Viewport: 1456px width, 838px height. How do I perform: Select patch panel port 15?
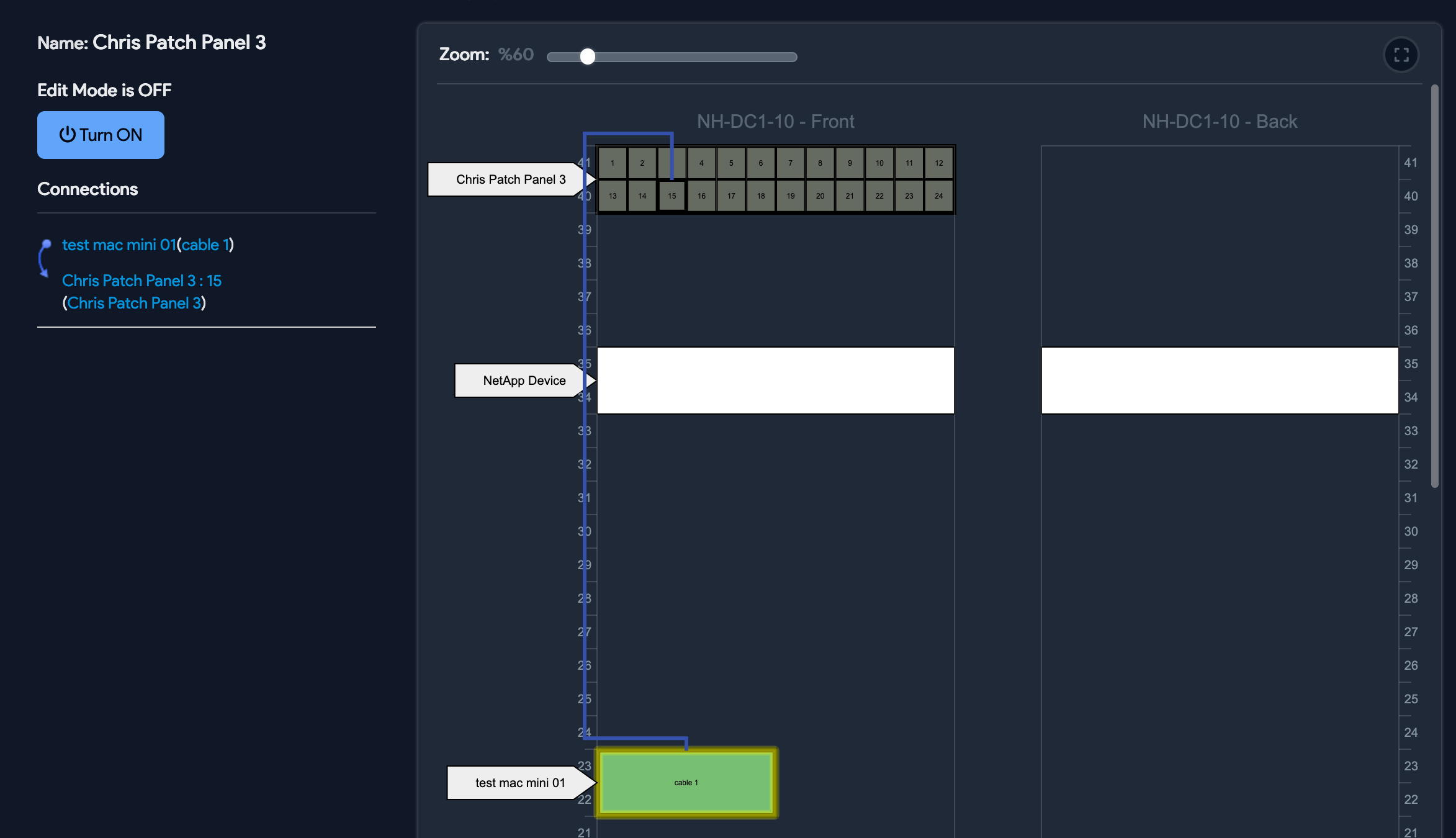click(x=672, y=196)
